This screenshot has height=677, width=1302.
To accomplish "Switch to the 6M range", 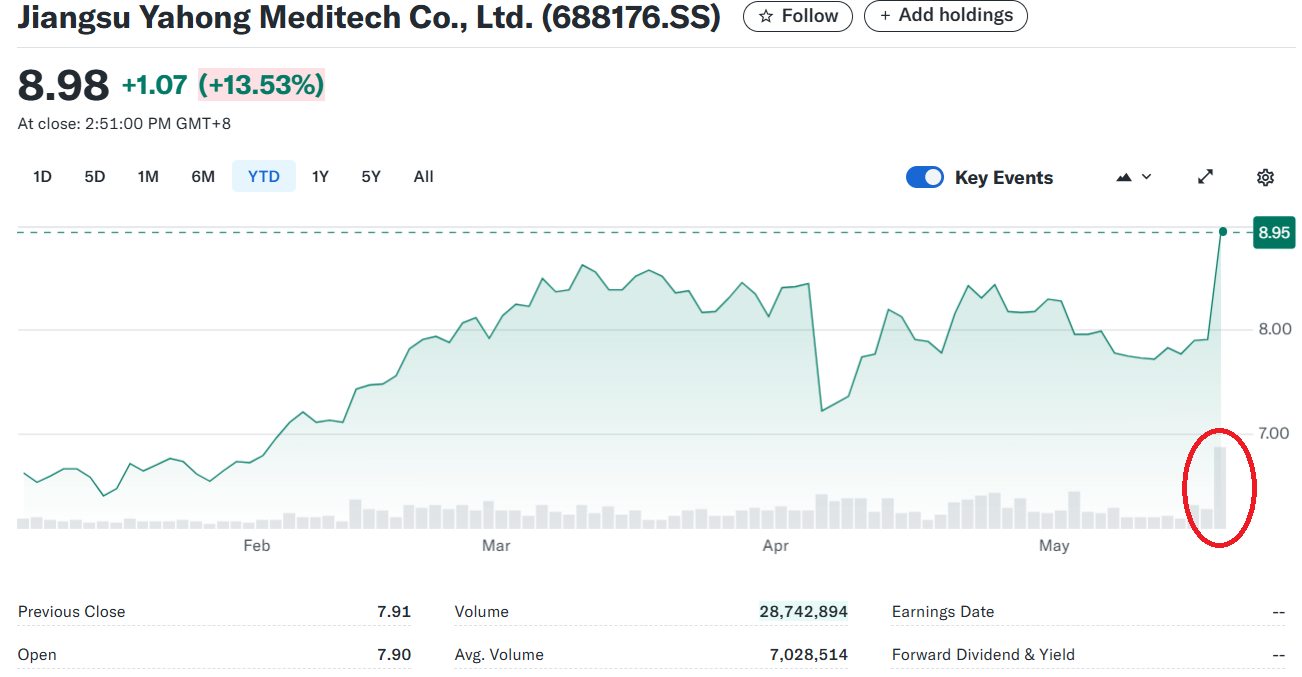I will pyautogui.click(x=203, y=177).
